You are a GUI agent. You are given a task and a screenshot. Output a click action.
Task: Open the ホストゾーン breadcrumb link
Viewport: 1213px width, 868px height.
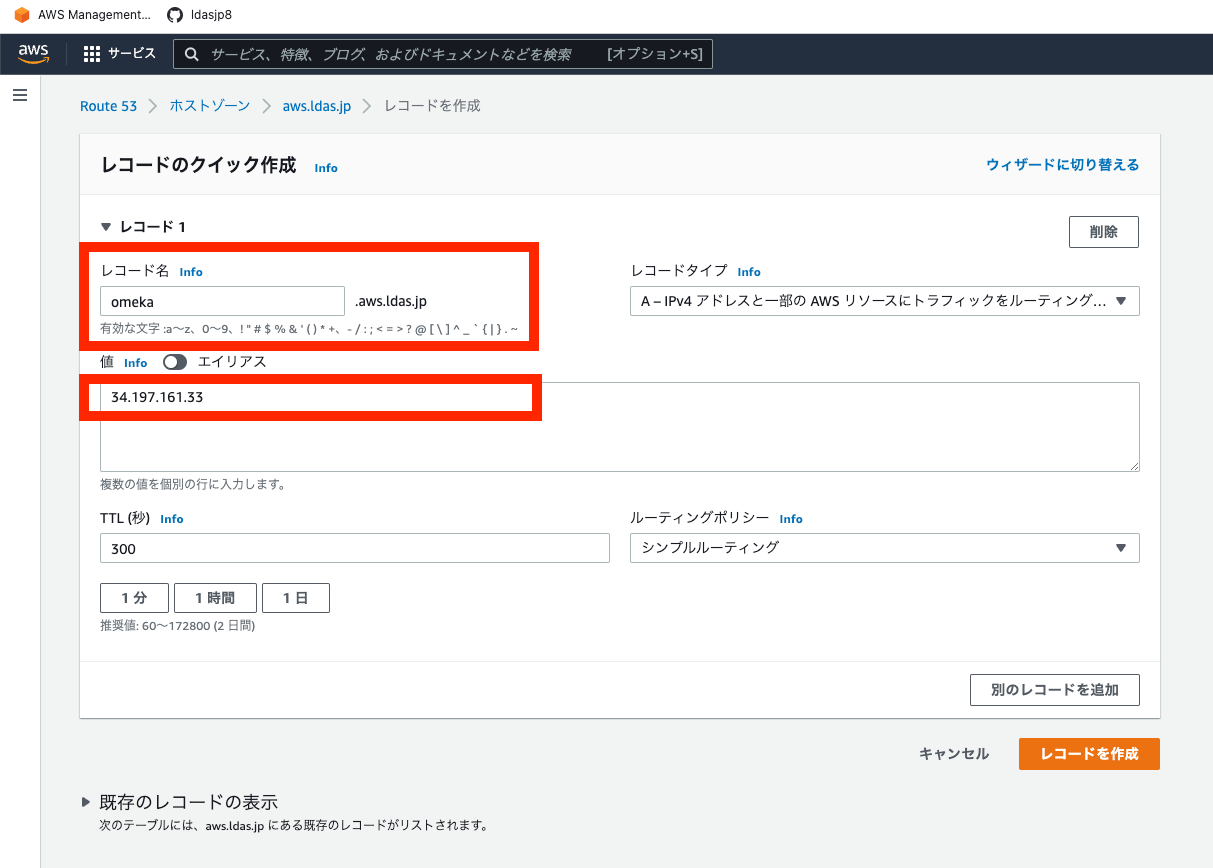[210, 106]
